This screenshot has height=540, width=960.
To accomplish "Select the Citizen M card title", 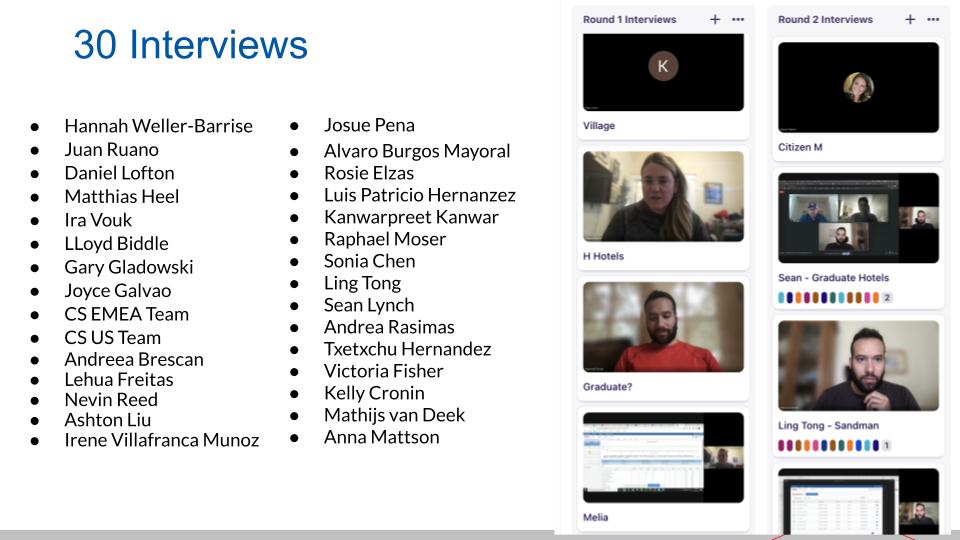I will (800, 148).
